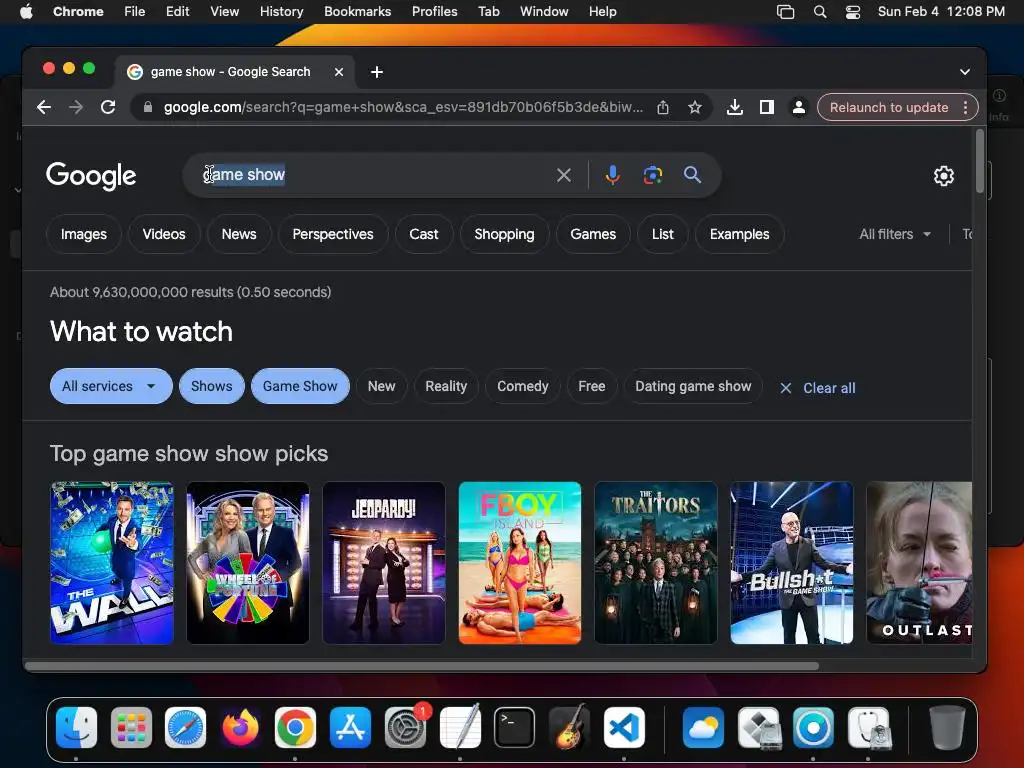Bookmark this tab with the star icon
Viewport: 1024px width, 768px height.
(695, 107)
